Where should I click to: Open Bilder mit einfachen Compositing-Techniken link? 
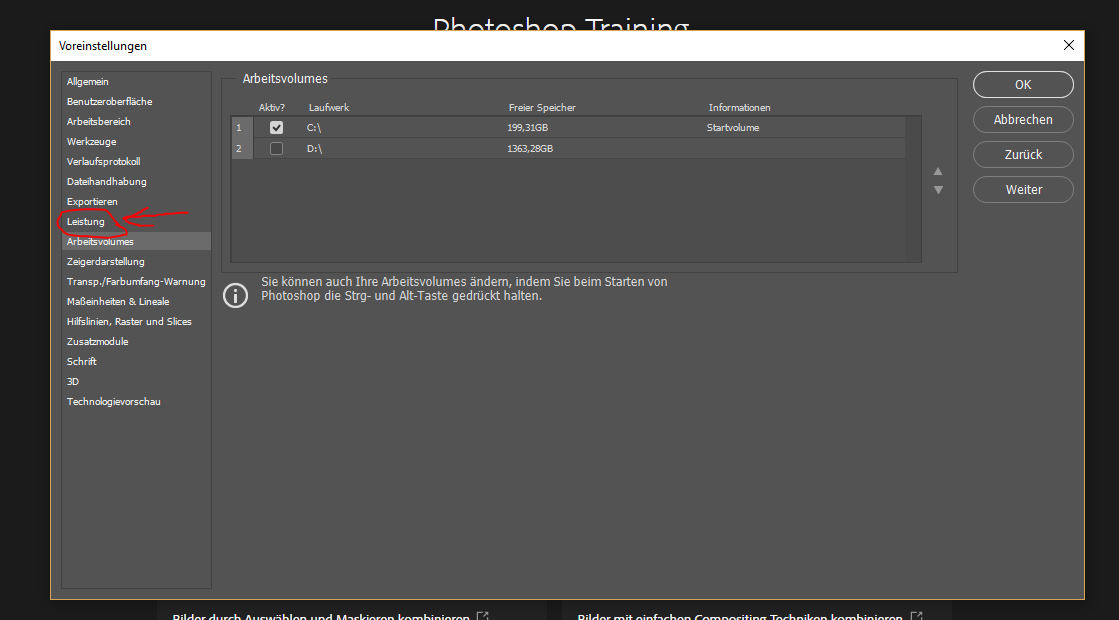[x=739, y=616]
